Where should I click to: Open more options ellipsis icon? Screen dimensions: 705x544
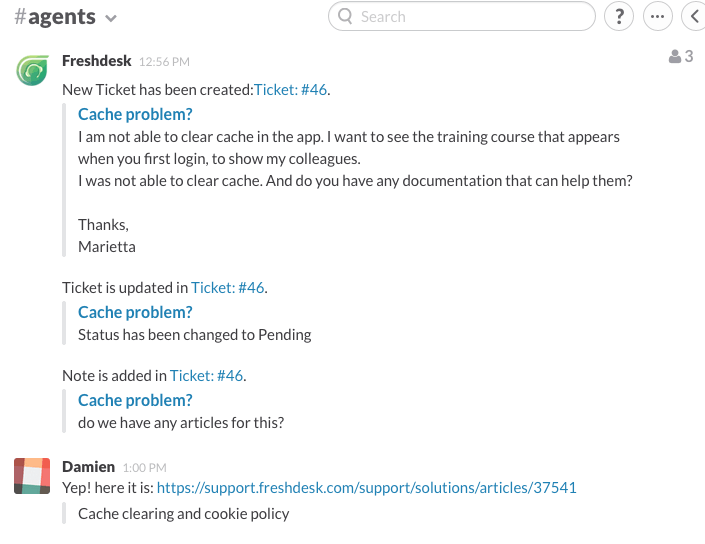coord(657,17)
